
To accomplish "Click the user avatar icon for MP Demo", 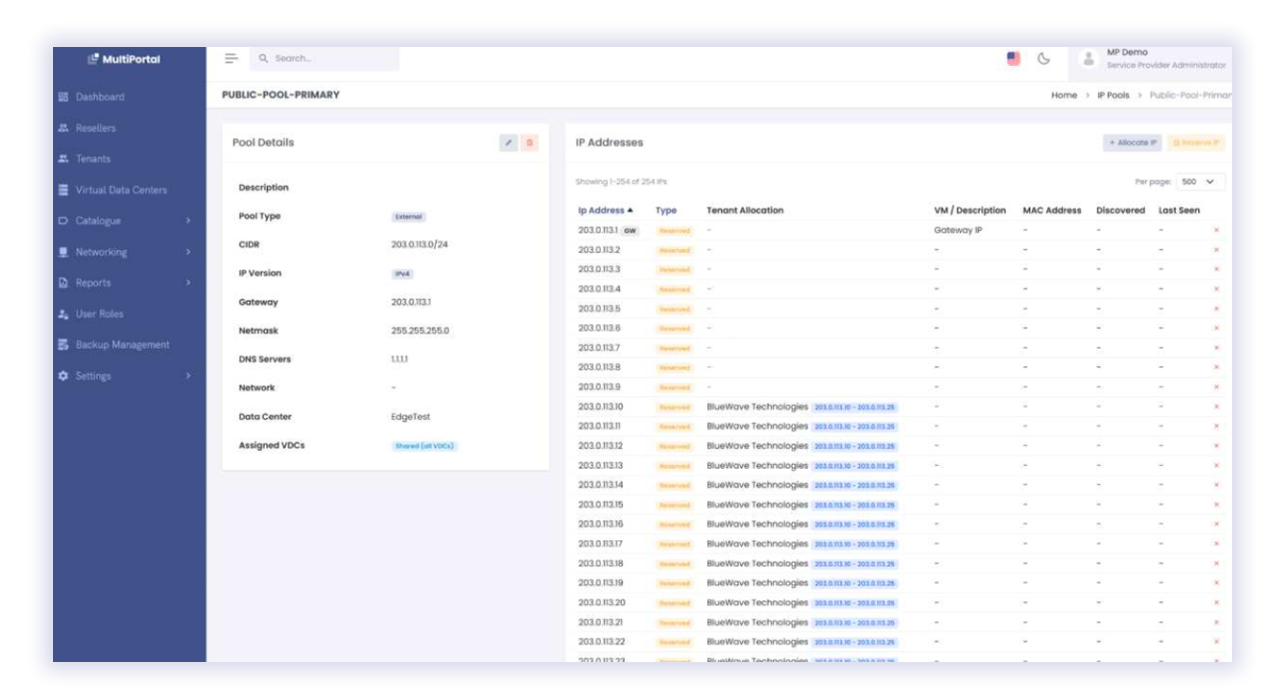I will coord(1089,59).
